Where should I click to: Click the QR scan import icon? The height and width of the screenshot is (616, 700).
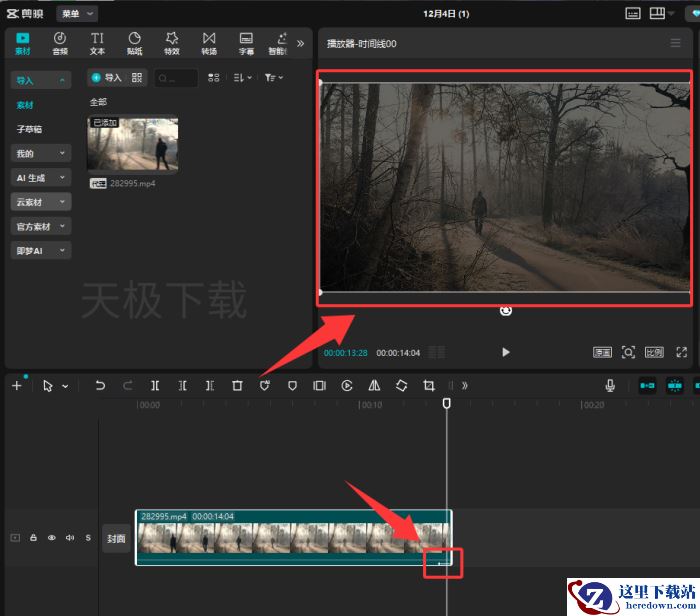tap(137, 78)
